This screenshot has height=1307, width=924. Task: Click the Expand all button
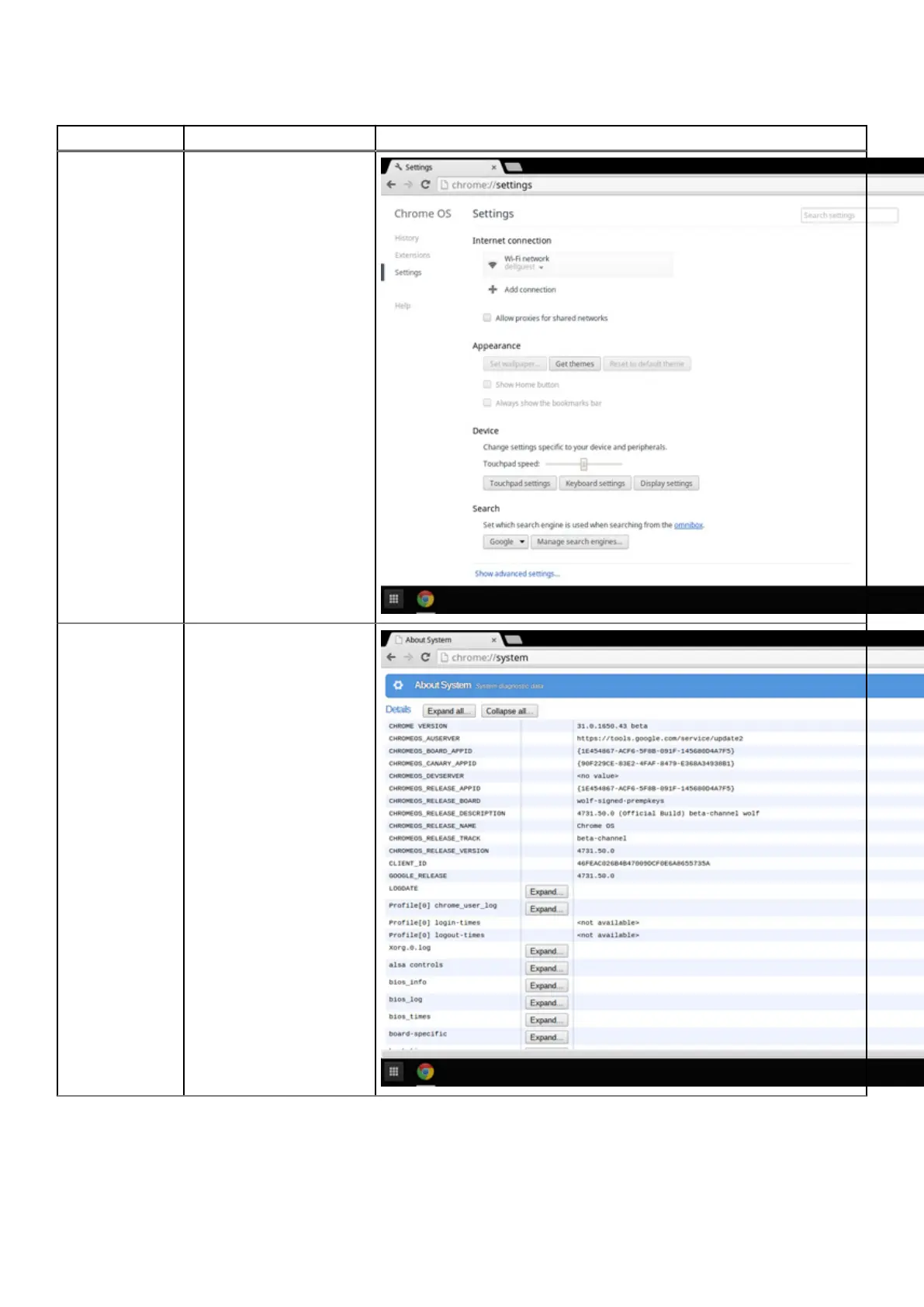(x=449, y=711)
